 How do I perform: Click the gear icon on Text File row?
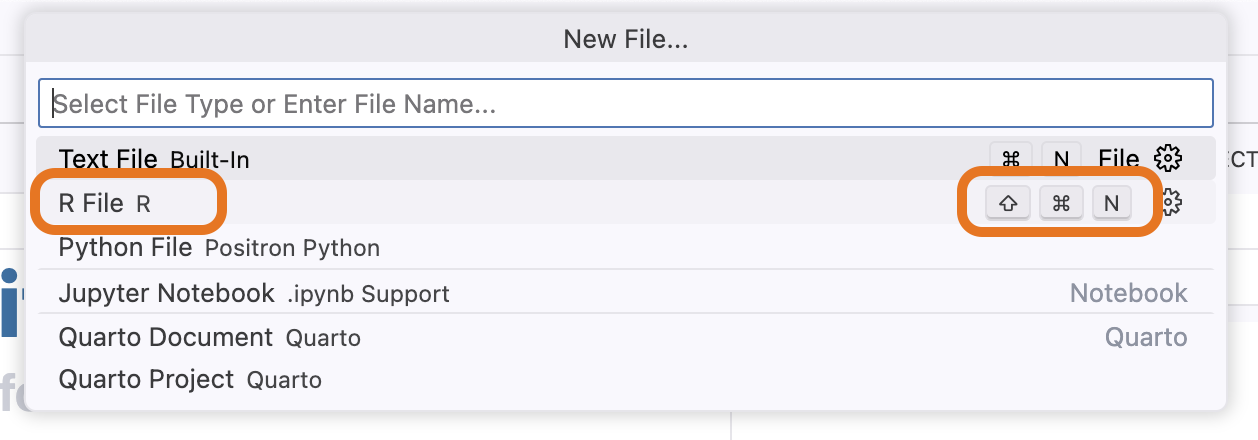[x=1168, y=158]
